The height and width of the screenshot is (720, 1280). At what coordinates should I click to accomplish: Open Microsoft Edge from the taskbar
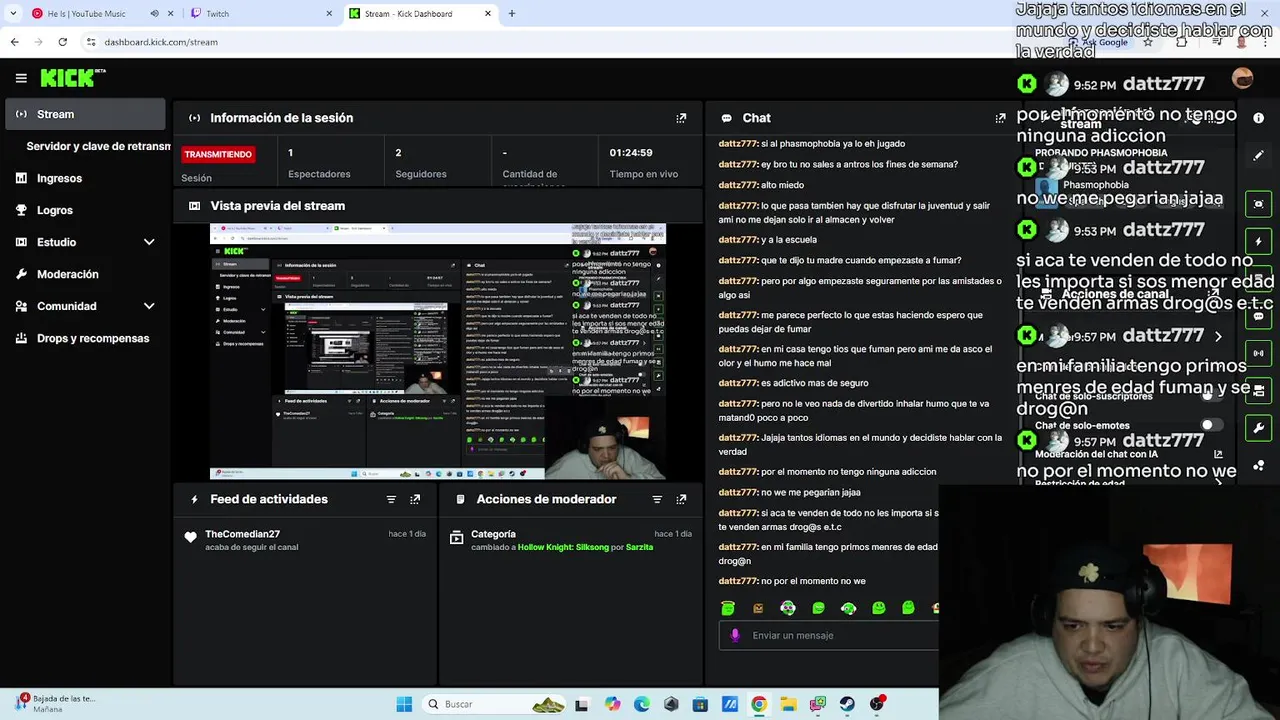tap(641, 704)
